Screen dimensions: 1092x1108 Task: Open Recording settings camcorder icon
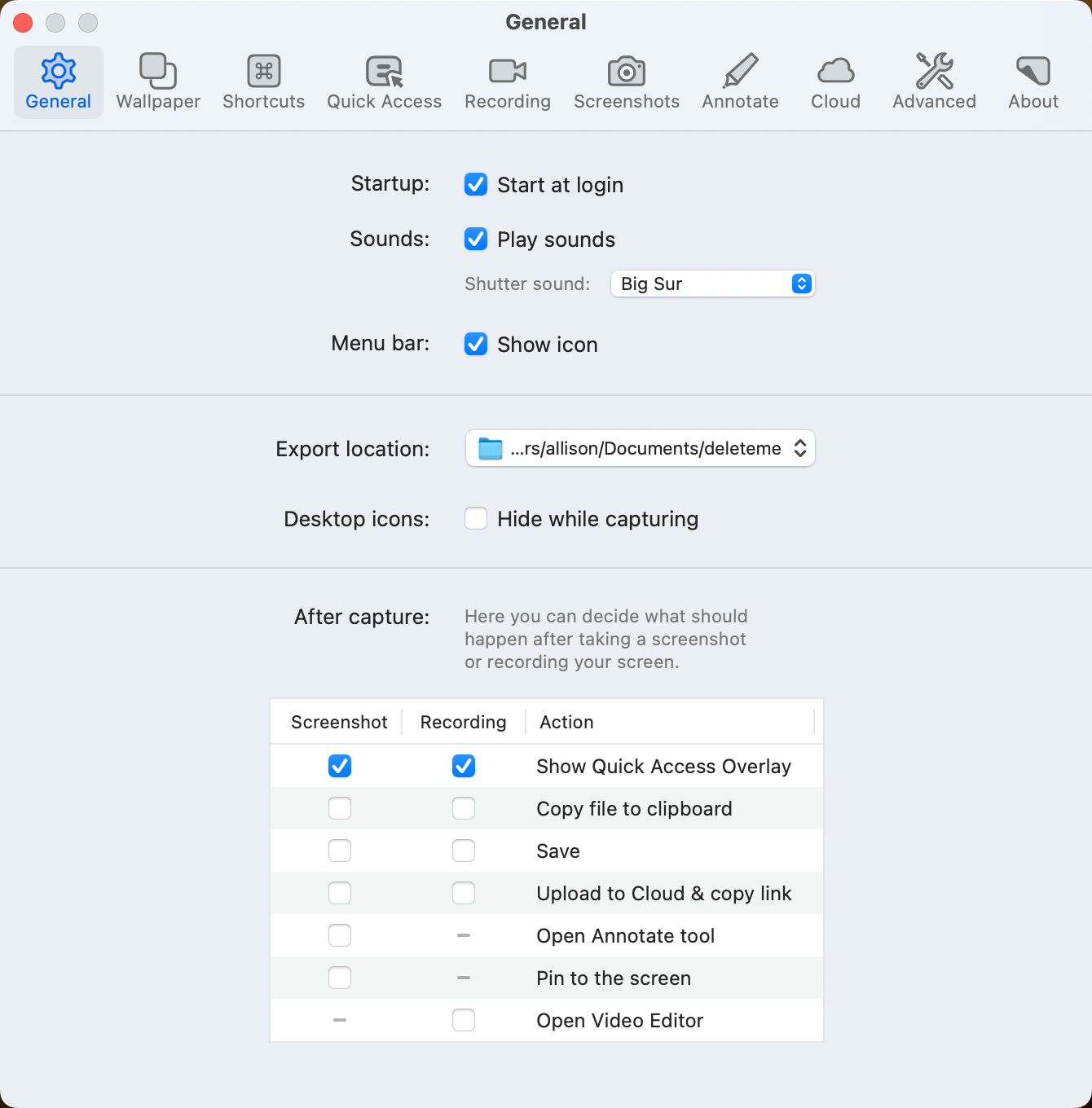(x=507, y=72)
